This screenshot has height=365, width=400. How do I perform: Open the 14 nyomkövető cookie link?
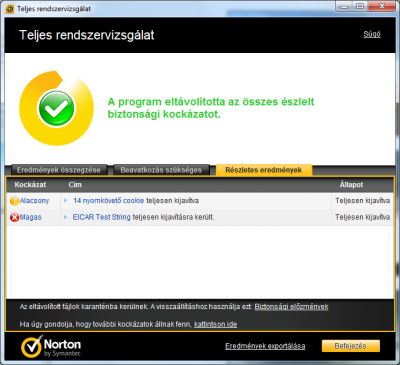click(108, 201)
